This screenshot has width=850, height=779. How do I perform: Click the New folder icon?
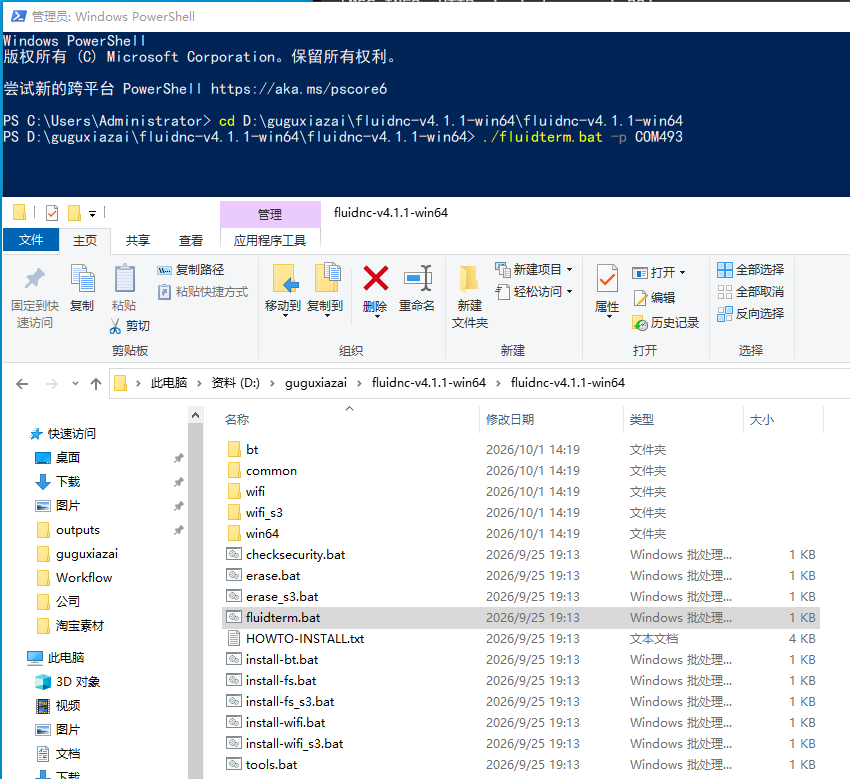point(469,279)
